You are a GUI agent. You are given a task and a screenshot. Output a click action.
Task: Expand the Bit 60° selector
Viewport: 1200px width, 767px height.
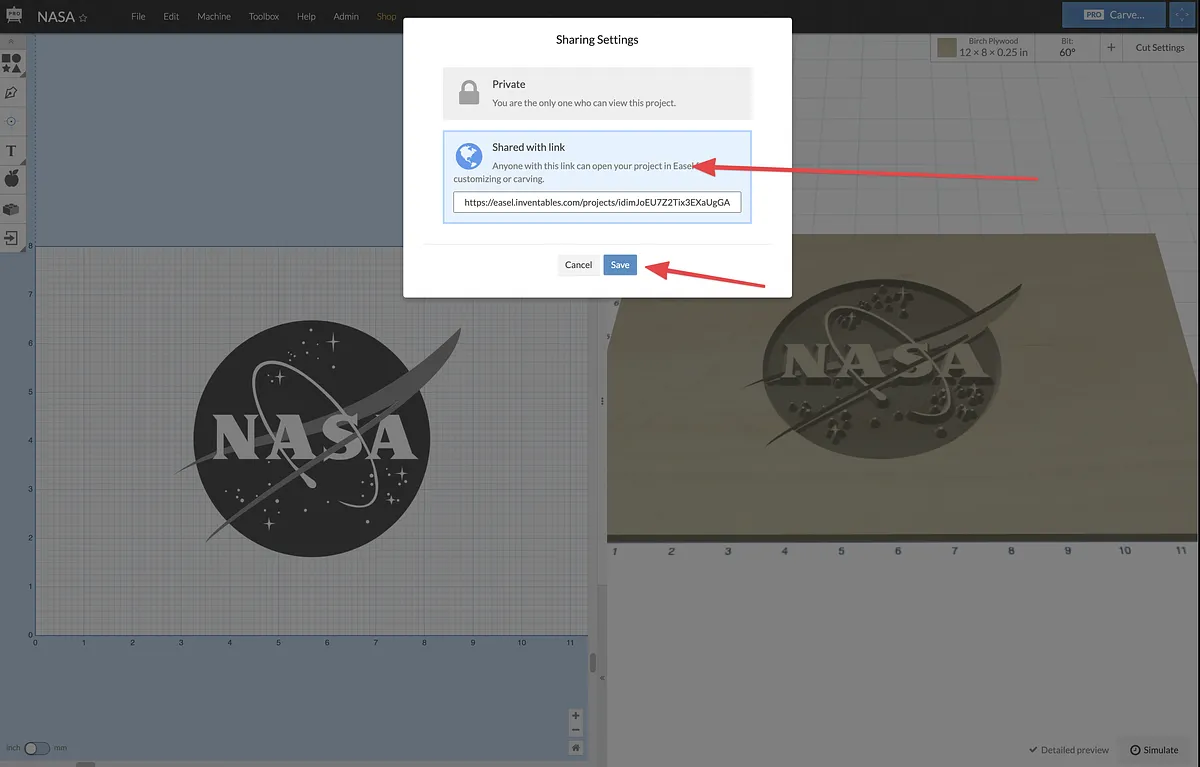1067,47
